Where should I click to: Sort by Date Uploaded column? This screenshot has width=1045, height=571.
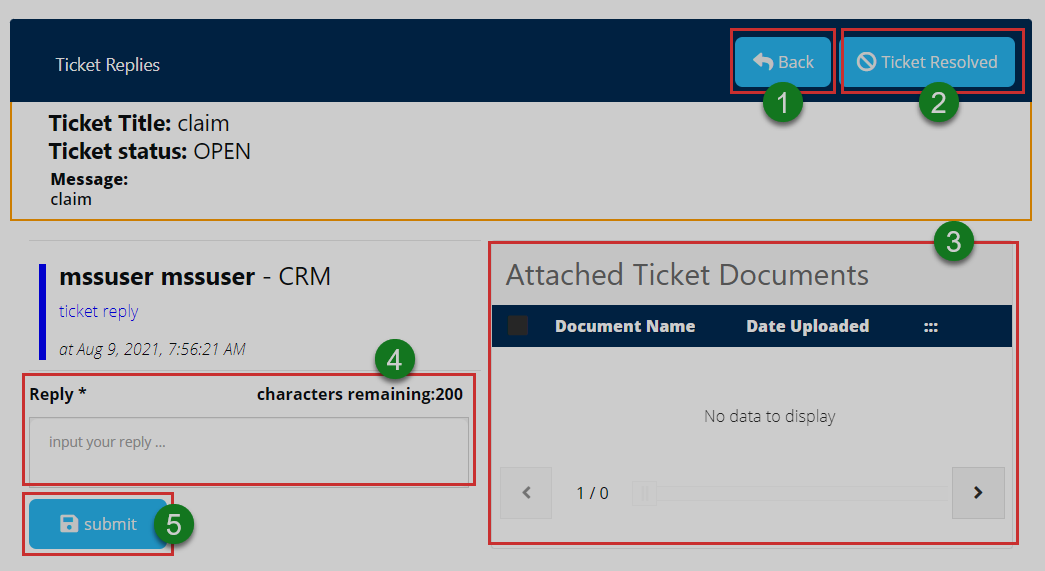pyautogui.click(x=807, y=326)
